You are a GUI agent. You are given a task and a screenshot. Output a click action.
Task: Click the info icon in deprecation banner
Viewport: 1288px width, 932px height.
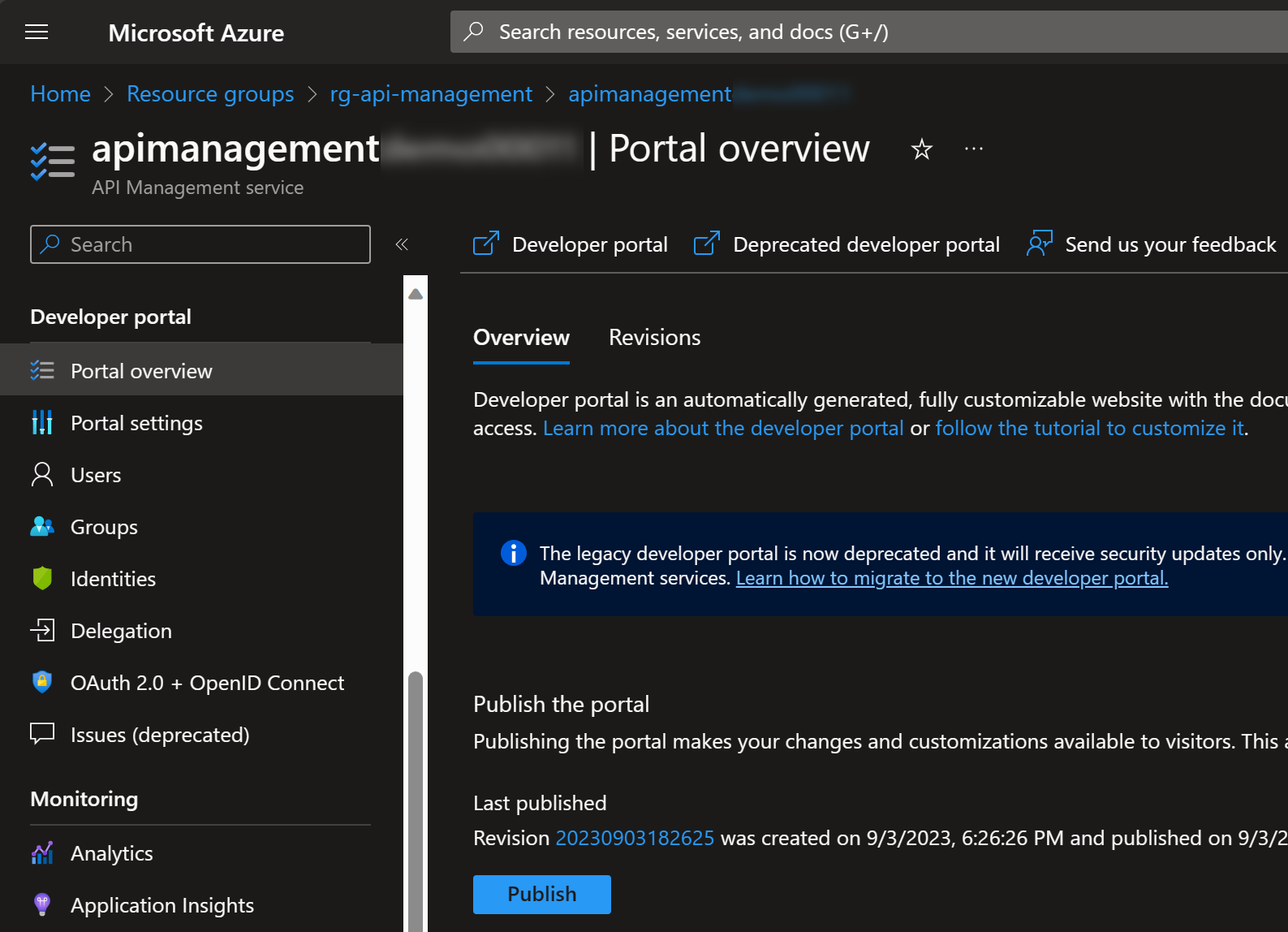click(514, 553)
